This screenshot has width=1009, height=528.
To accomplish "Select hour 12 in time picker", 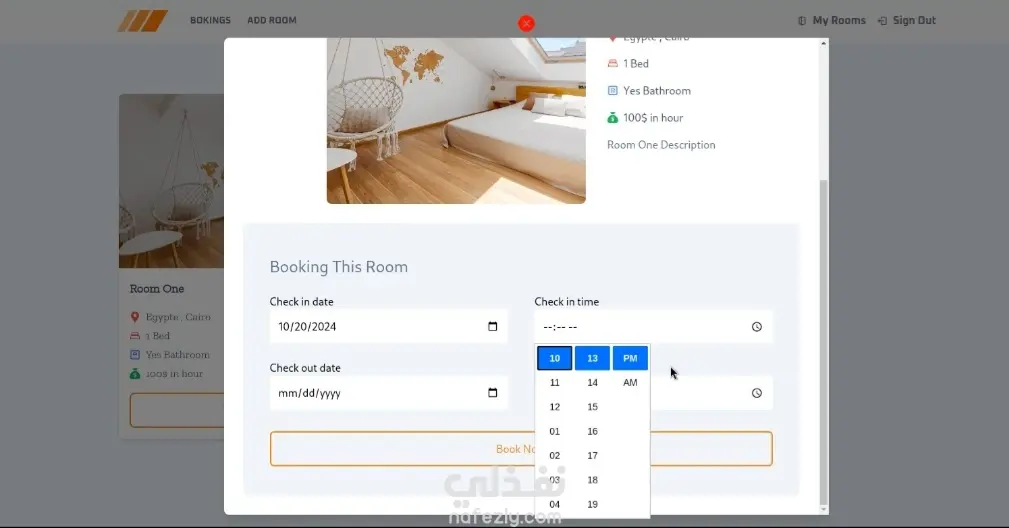I will pyautogui.click(x=555, y=407).
